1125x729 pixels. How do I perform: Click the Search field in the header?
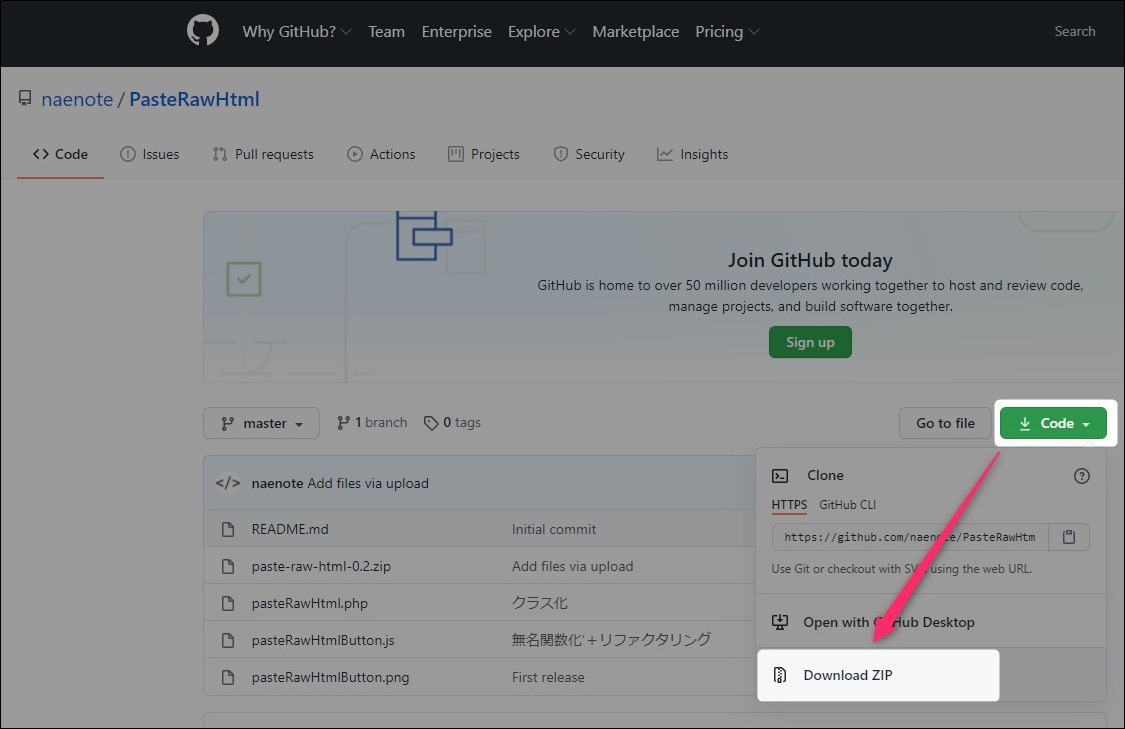[1075, 31]
